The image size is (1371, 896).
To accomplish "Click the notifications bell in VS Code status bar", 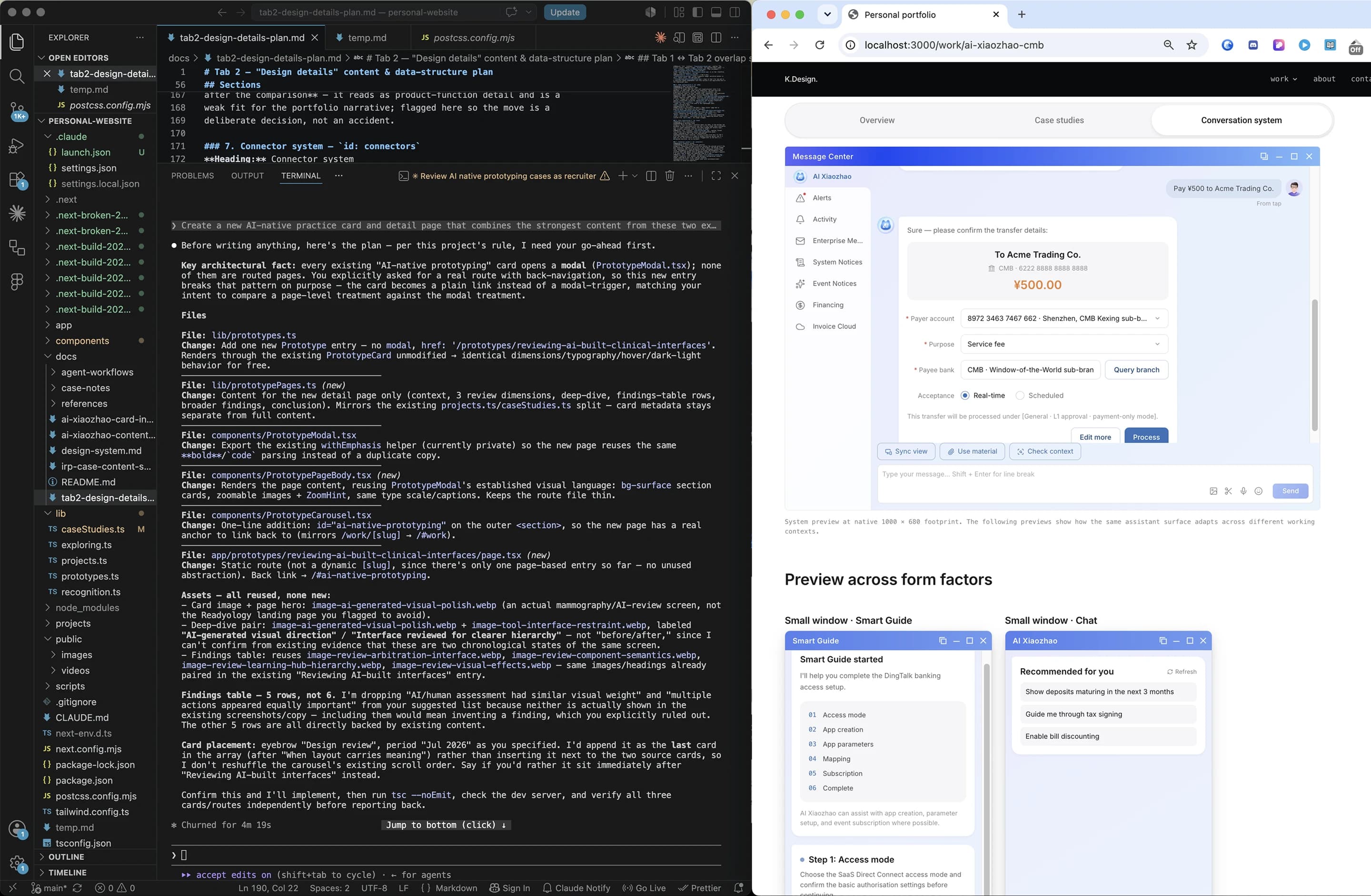I will [738, 888].
